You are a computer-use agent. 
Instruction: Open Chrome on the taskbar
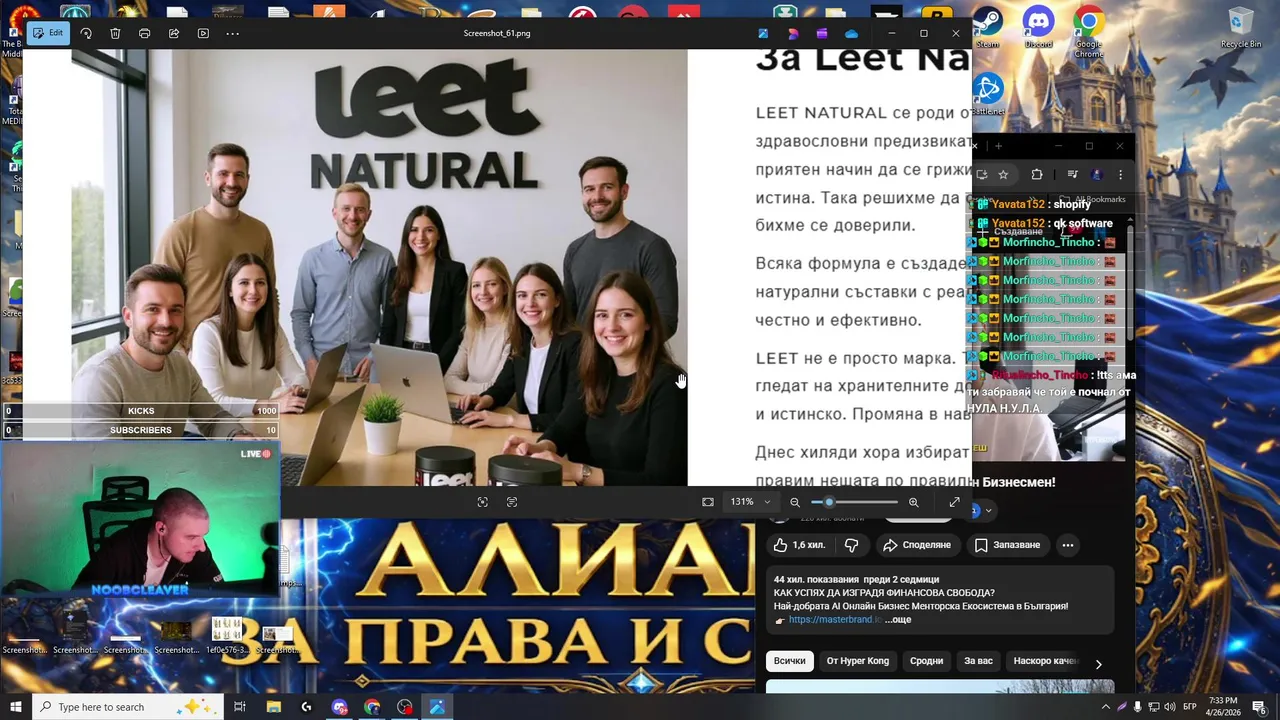[x=372, y=707]
